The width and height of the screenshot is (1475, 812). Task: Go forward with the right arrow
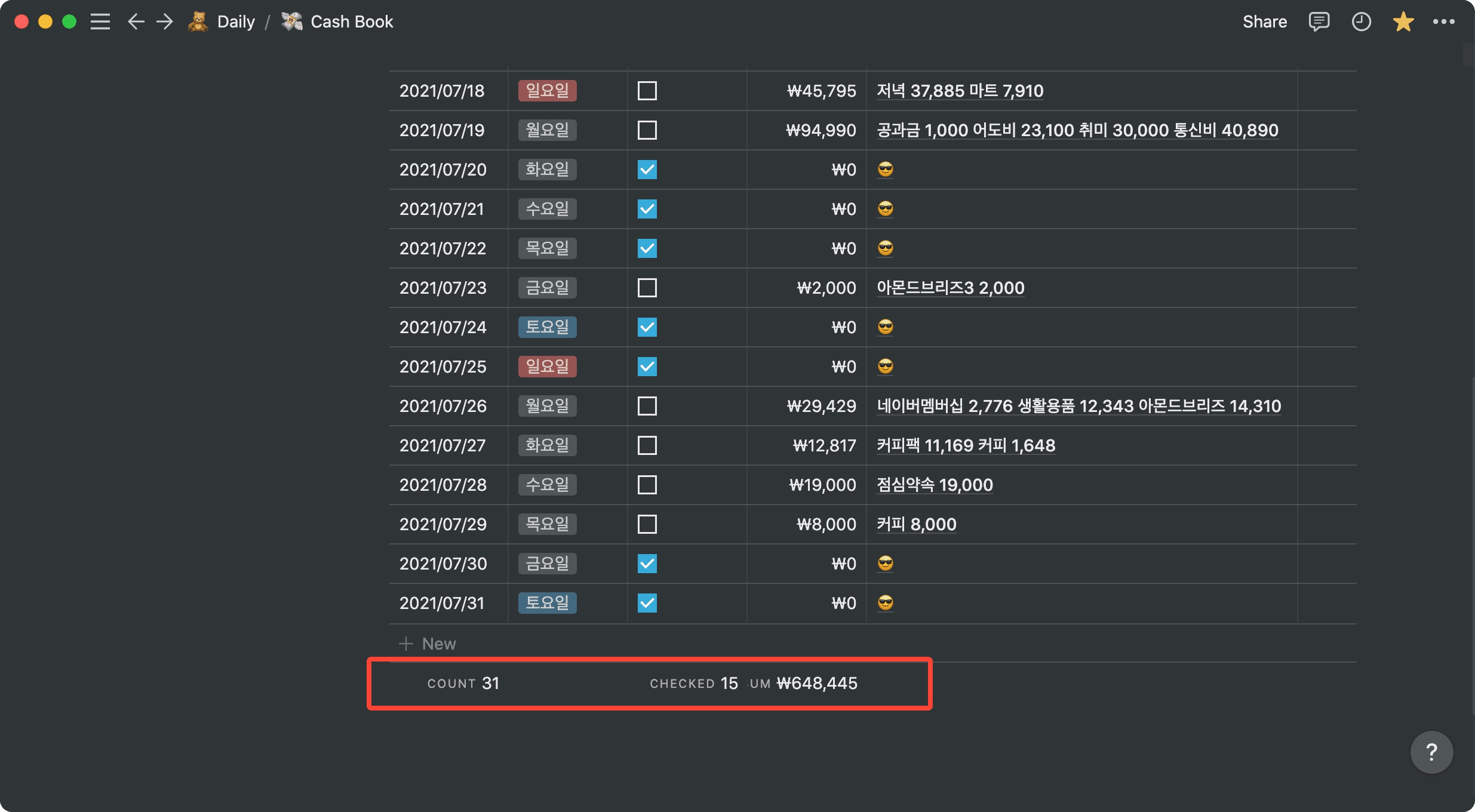tap(164, 22)
